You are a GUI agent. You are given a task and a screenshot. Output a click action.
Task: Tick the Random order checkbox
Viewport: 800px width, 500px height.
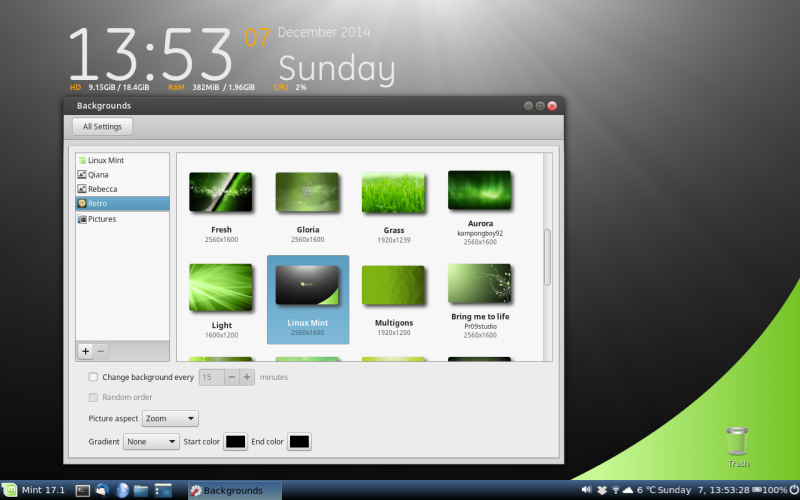click(x=93, y=397)
